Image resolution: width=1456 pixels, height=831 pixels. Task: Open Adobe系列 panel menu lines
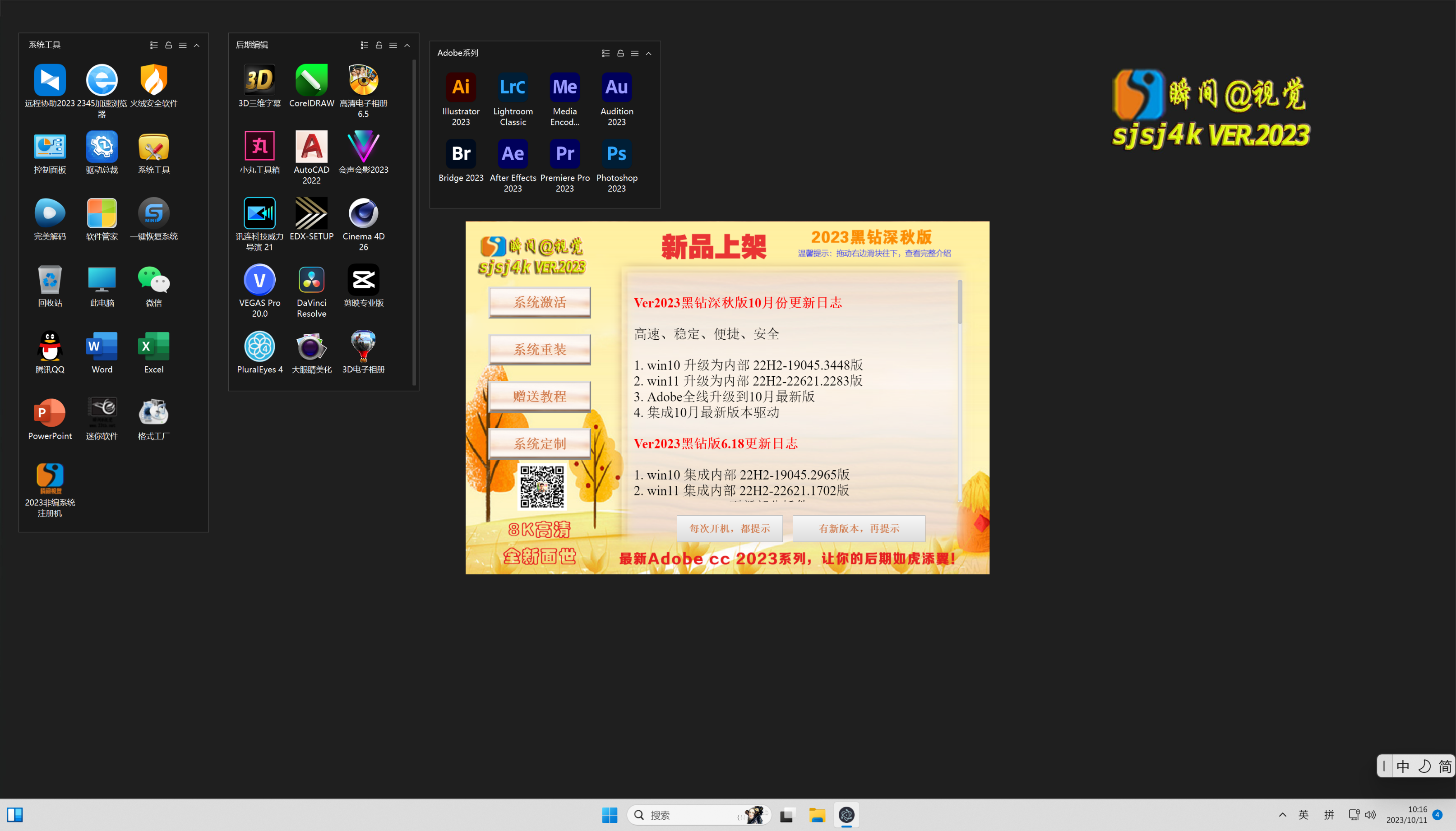pyautogui.click(x=635, y=53)
